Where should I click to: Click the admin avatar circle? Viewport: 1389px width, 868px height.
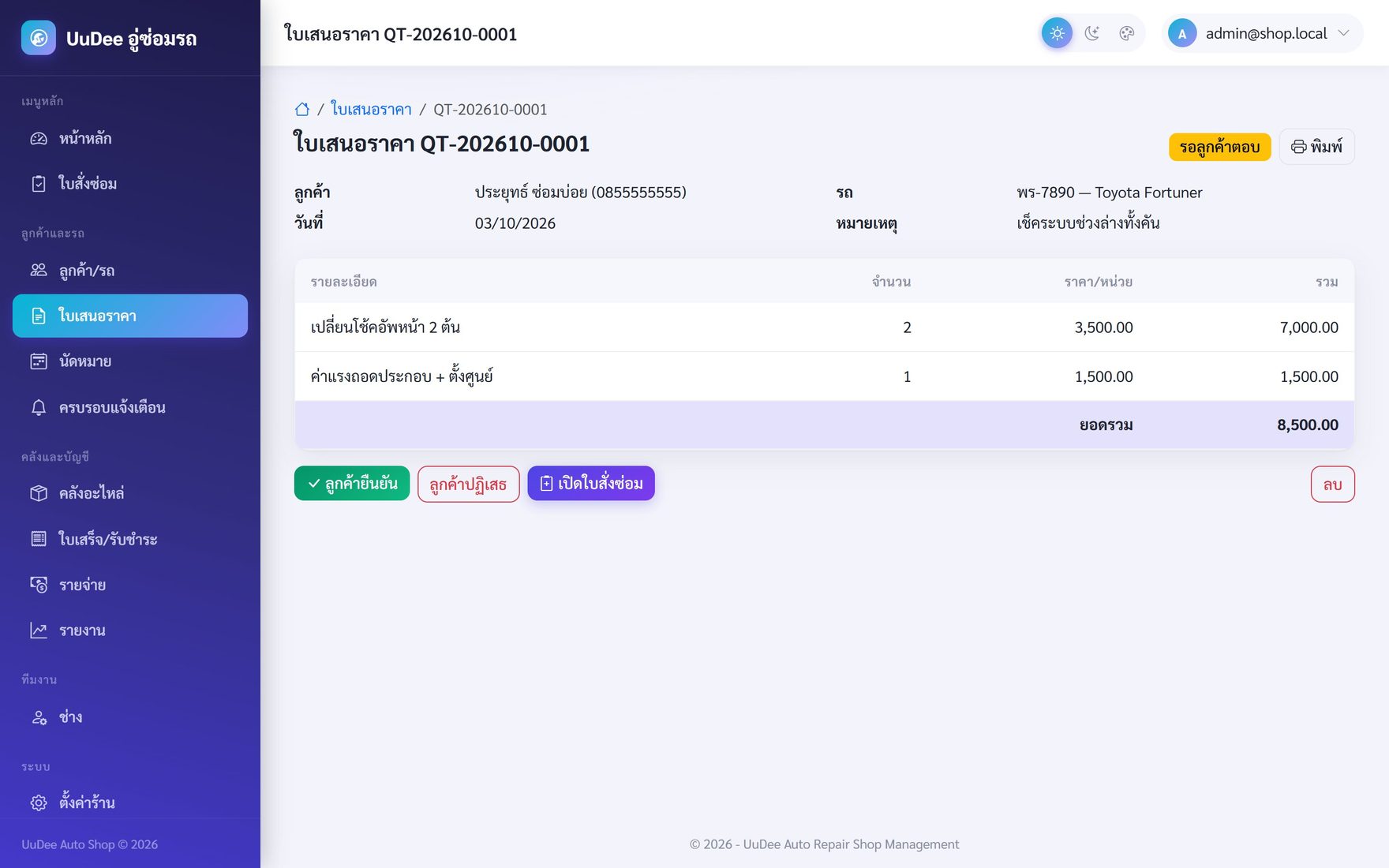pyautogui.click(x=1182, y=33)
